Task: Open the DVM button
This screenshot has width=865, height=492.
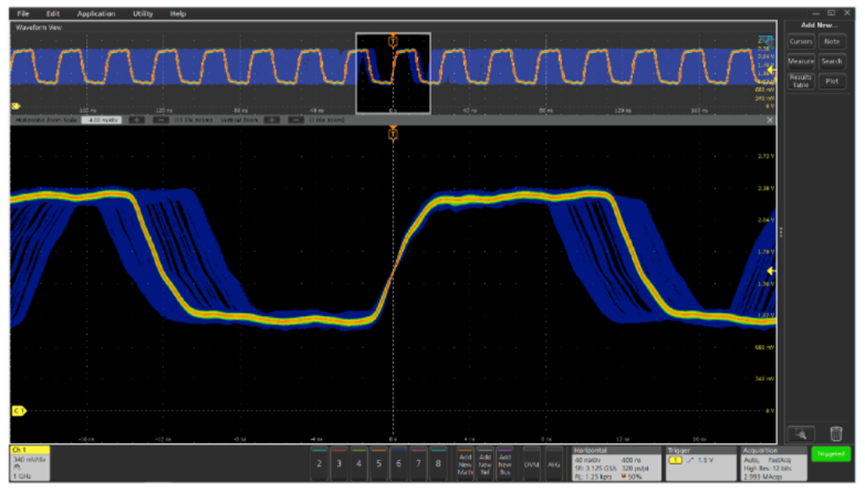Action: coord(532,464)
